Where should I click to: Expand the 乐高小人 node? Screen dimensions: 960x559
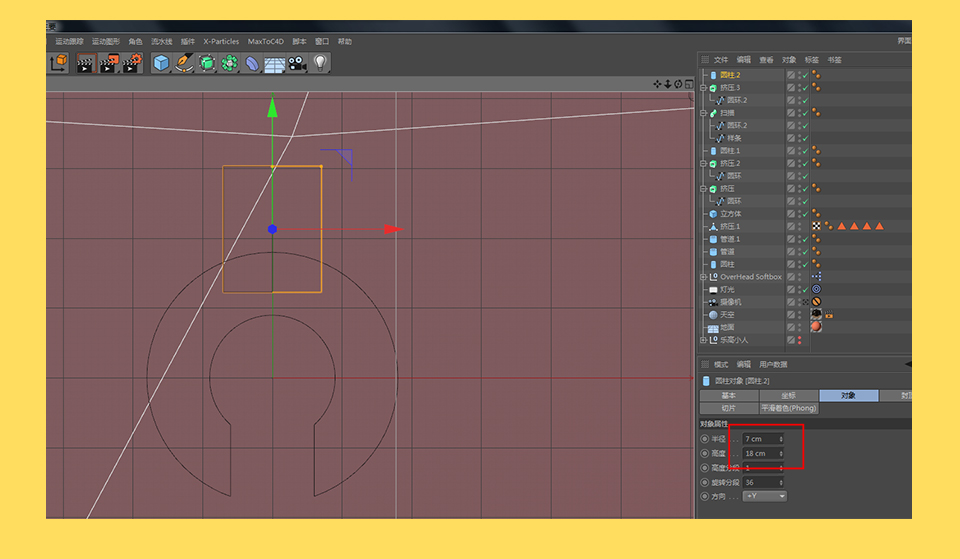coord(703,340)
